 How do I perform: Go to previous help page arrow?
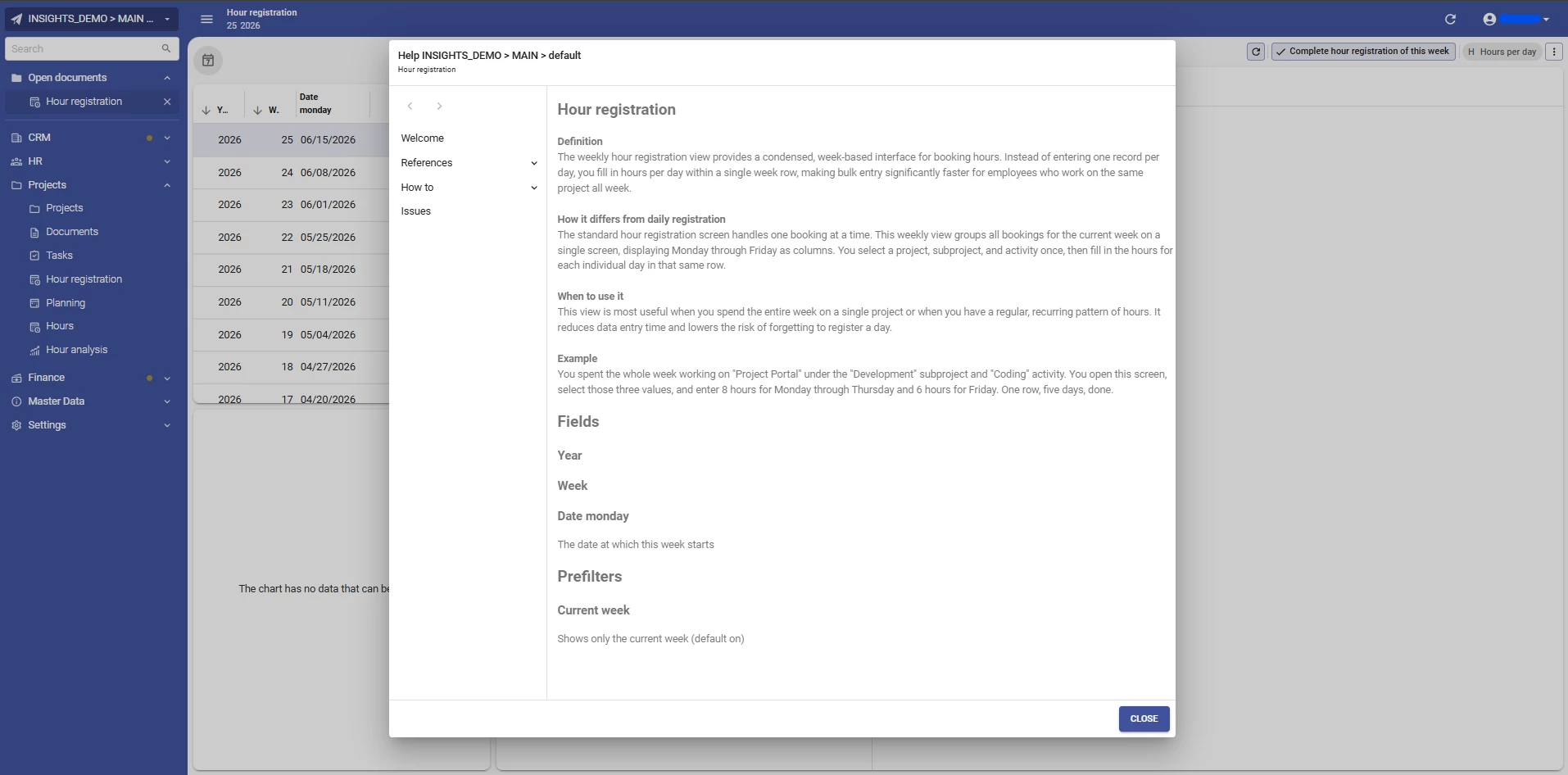click(410, 107)
